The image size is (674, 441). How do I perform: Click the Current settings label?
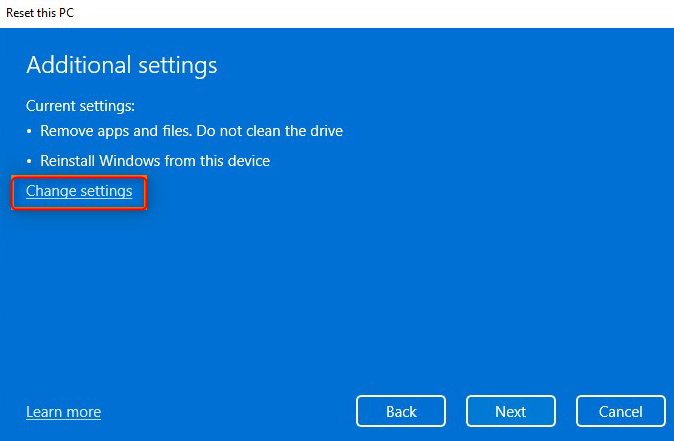click(x=80, y=105)
